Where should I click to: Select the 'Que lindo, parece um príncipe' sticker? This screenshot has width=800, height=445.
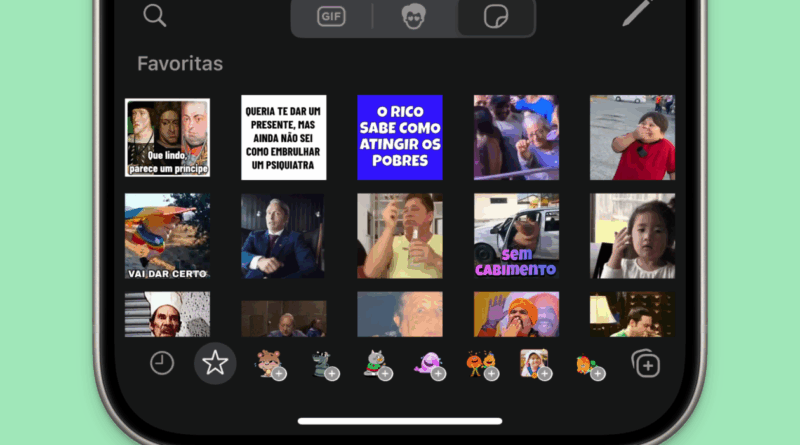pos(167,137)
